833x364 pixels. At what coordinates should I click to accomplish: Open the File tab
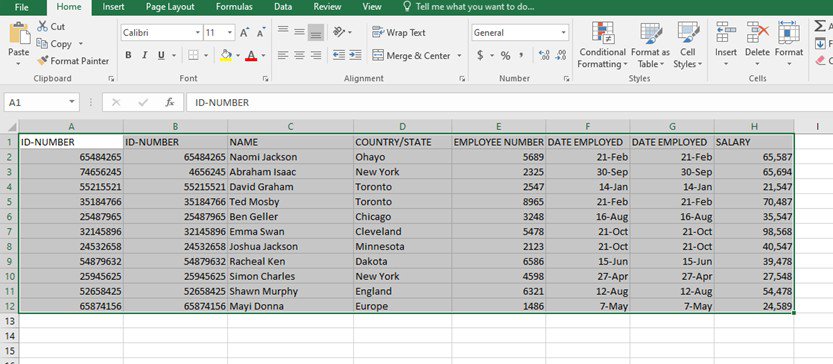pos(22,7)
